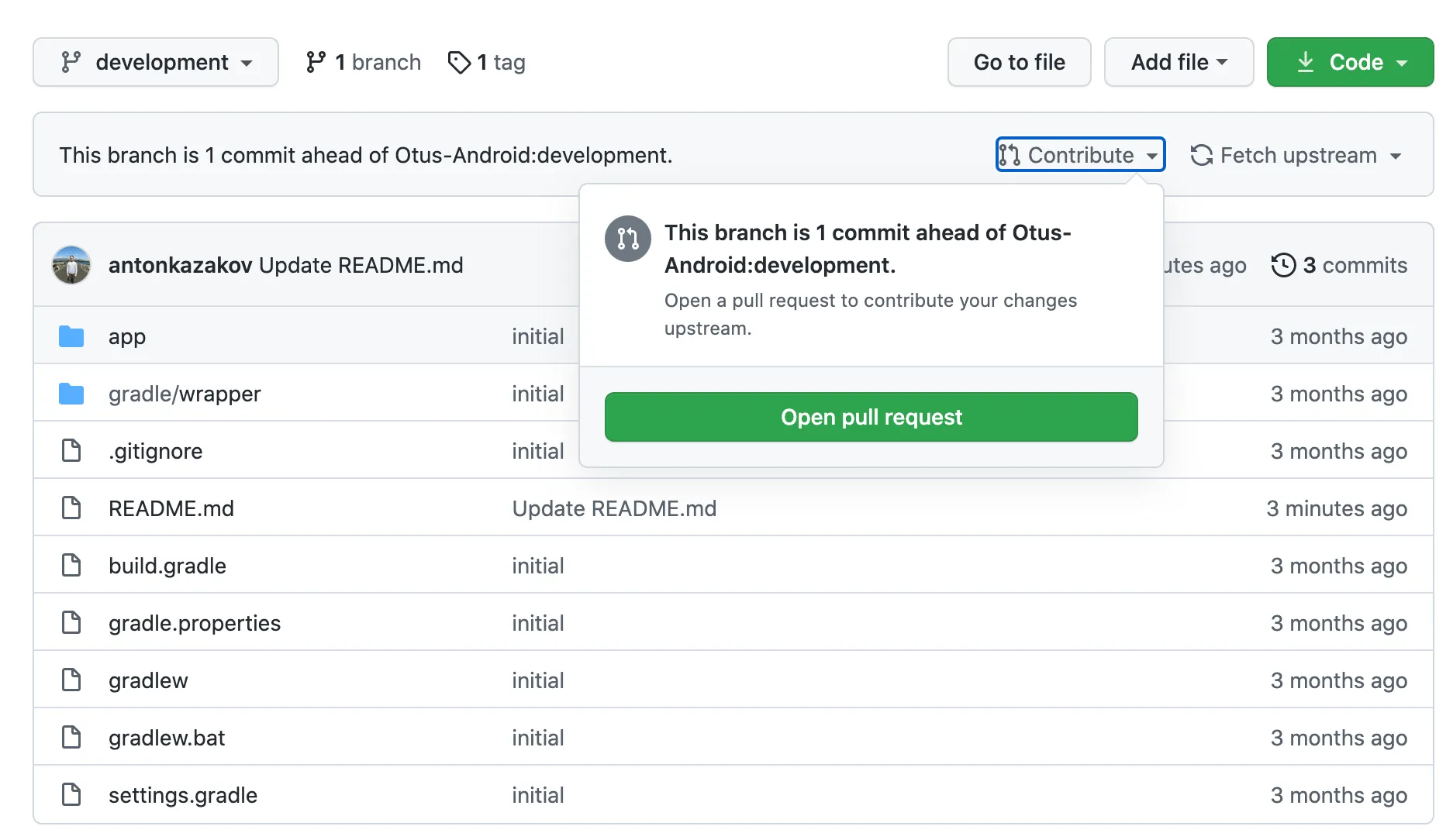Open the development branch selector

(155, 62)
